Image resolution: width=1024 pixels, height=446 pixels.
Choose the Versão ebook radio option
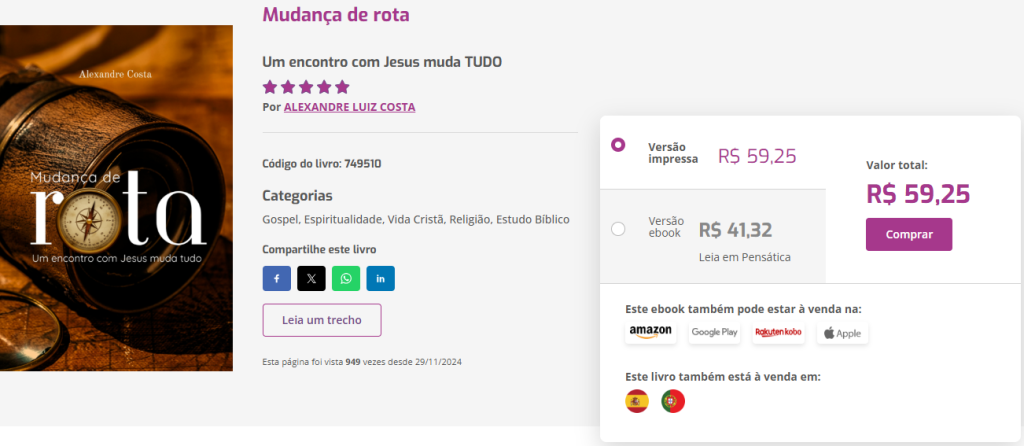pos(618,229)
